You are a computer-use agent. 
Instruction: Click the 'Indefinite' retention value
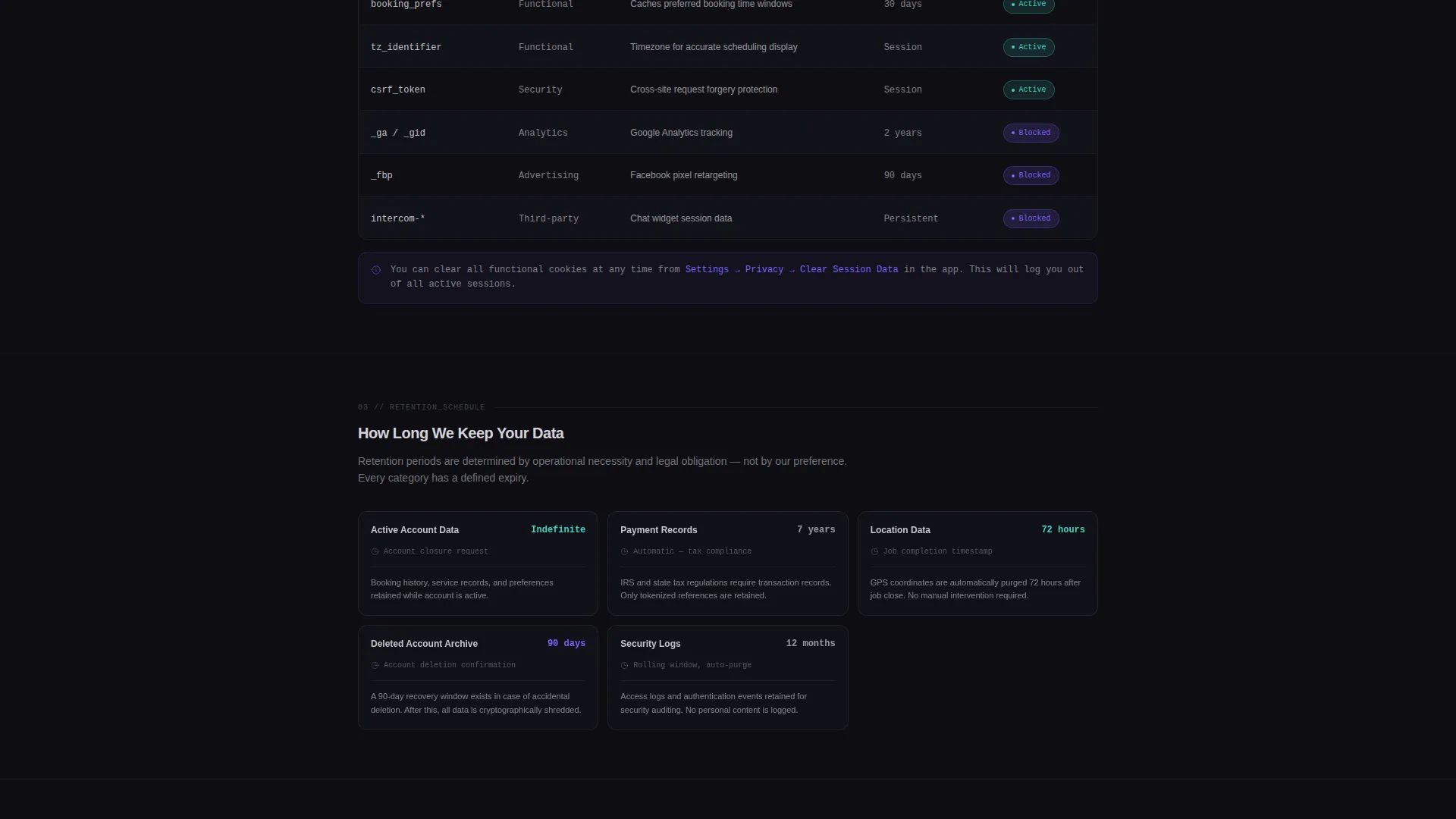tap(558, 530)
